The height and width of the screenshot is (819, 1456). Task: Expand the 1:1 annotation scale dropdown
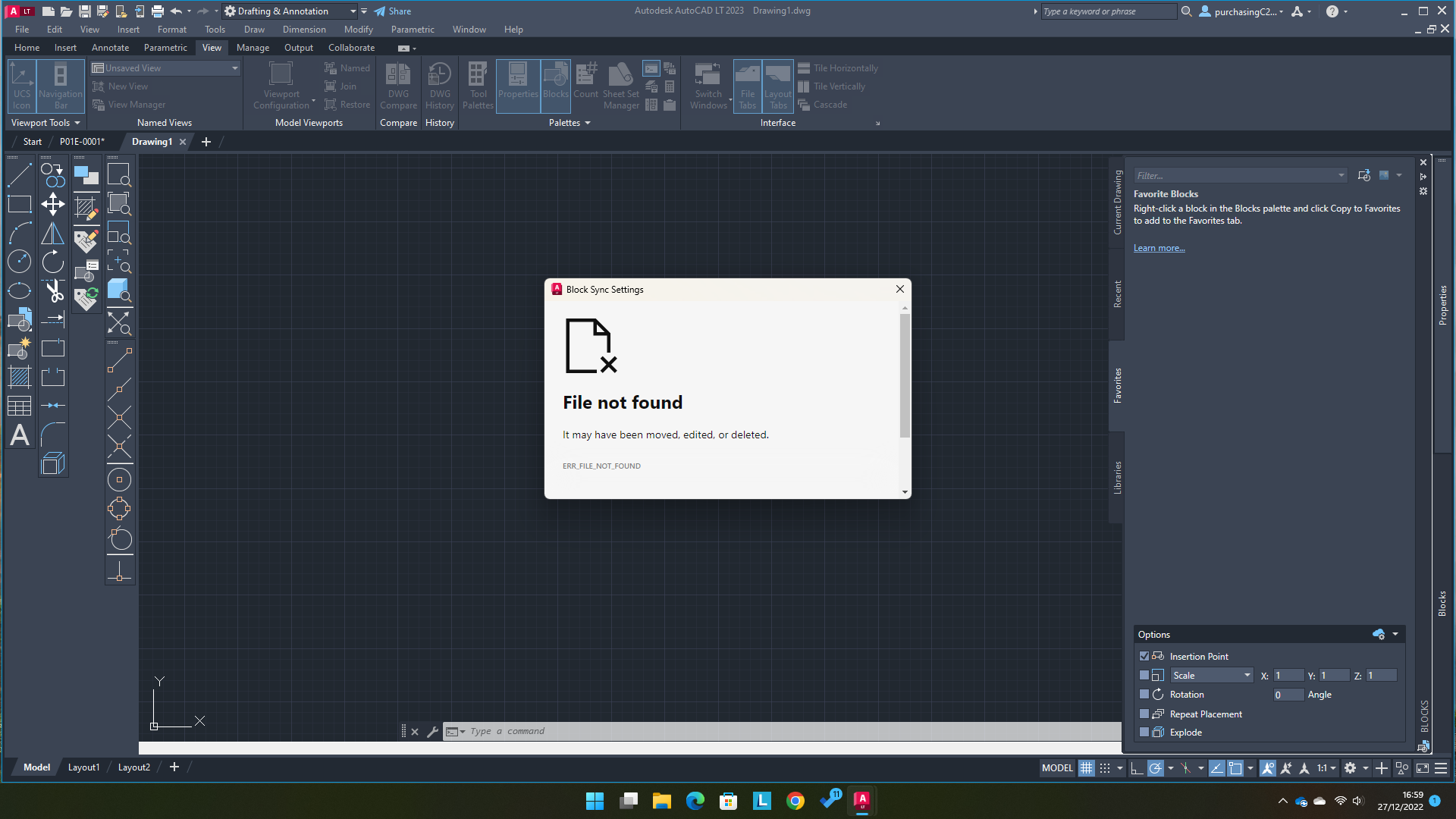click(1332, 768)
